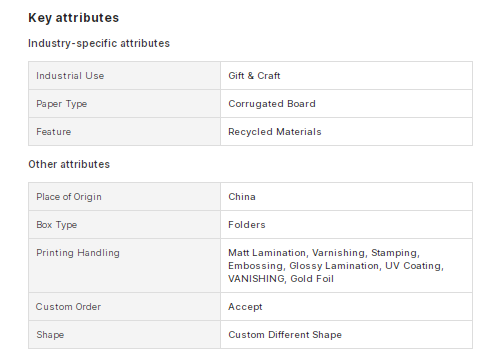The width and height of the screenshot is (501, 360).
Task: Select the Custom Different Shape value
Action: point(285,335)
